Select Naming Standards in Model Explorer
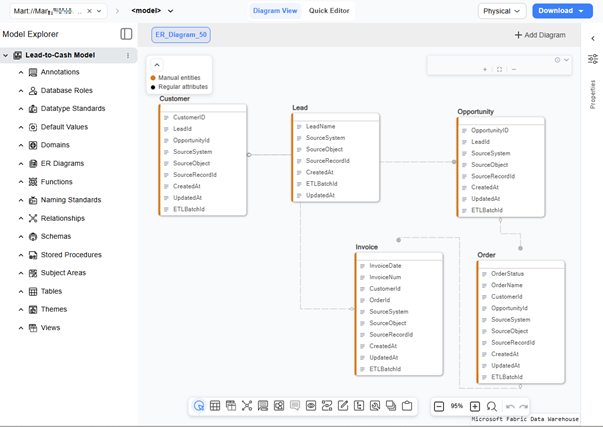The height and width of the screenshot is (427, 603). click(x=71, y=200)
